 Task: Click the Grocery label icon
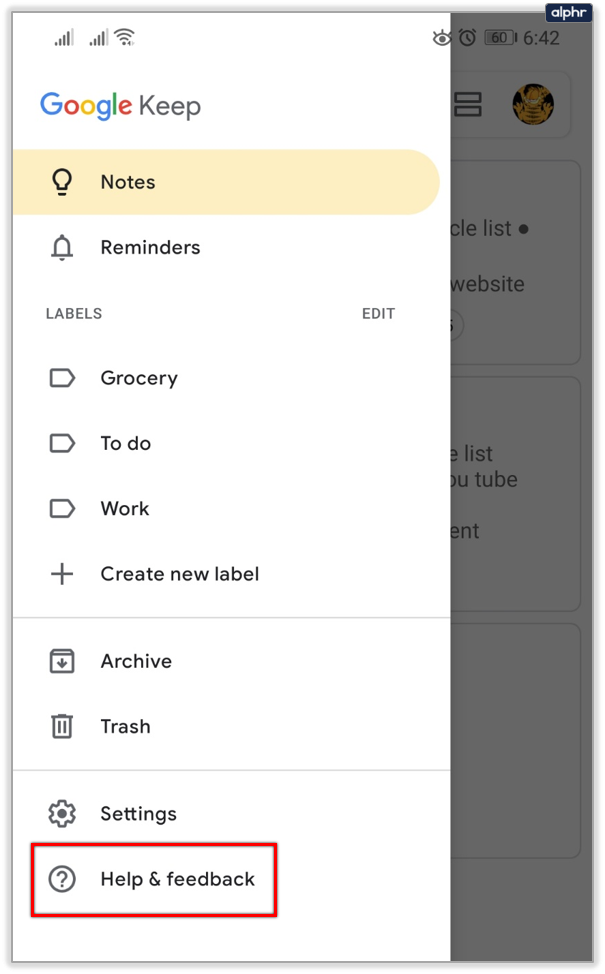pyautogui.click(x=62, y=378)
